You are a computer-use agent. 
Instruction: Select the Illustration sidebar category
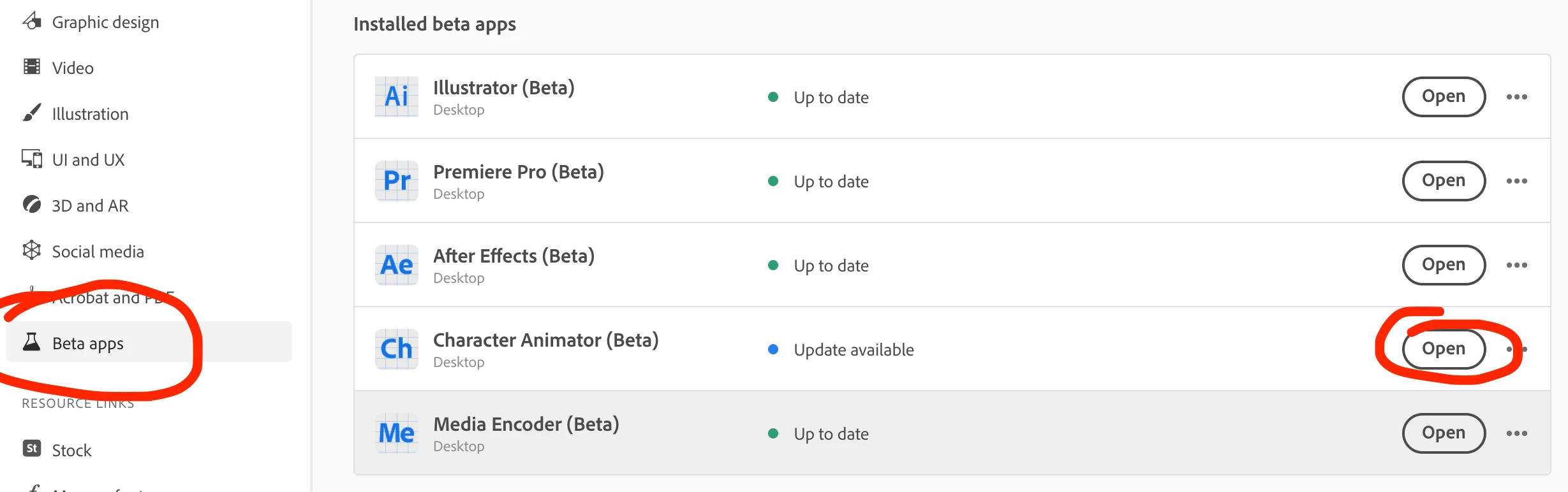coord(90,114)
